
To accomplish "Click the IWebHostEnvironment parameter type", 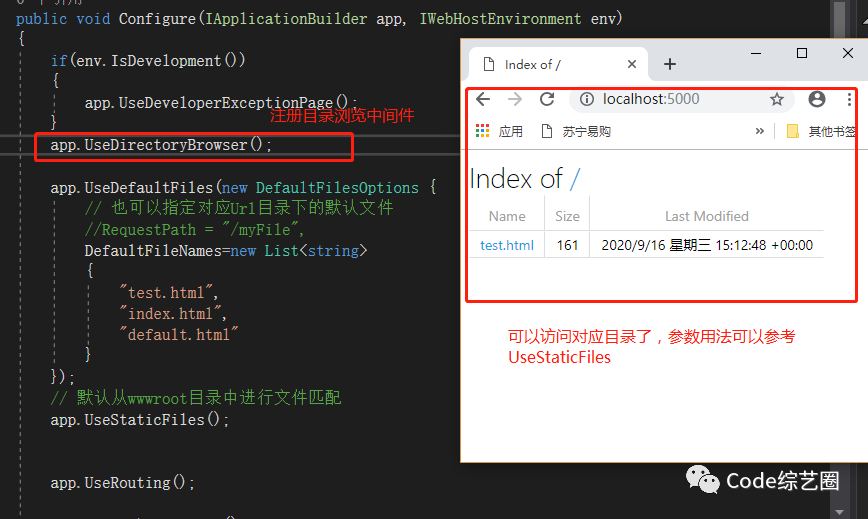I will [500, 19].
